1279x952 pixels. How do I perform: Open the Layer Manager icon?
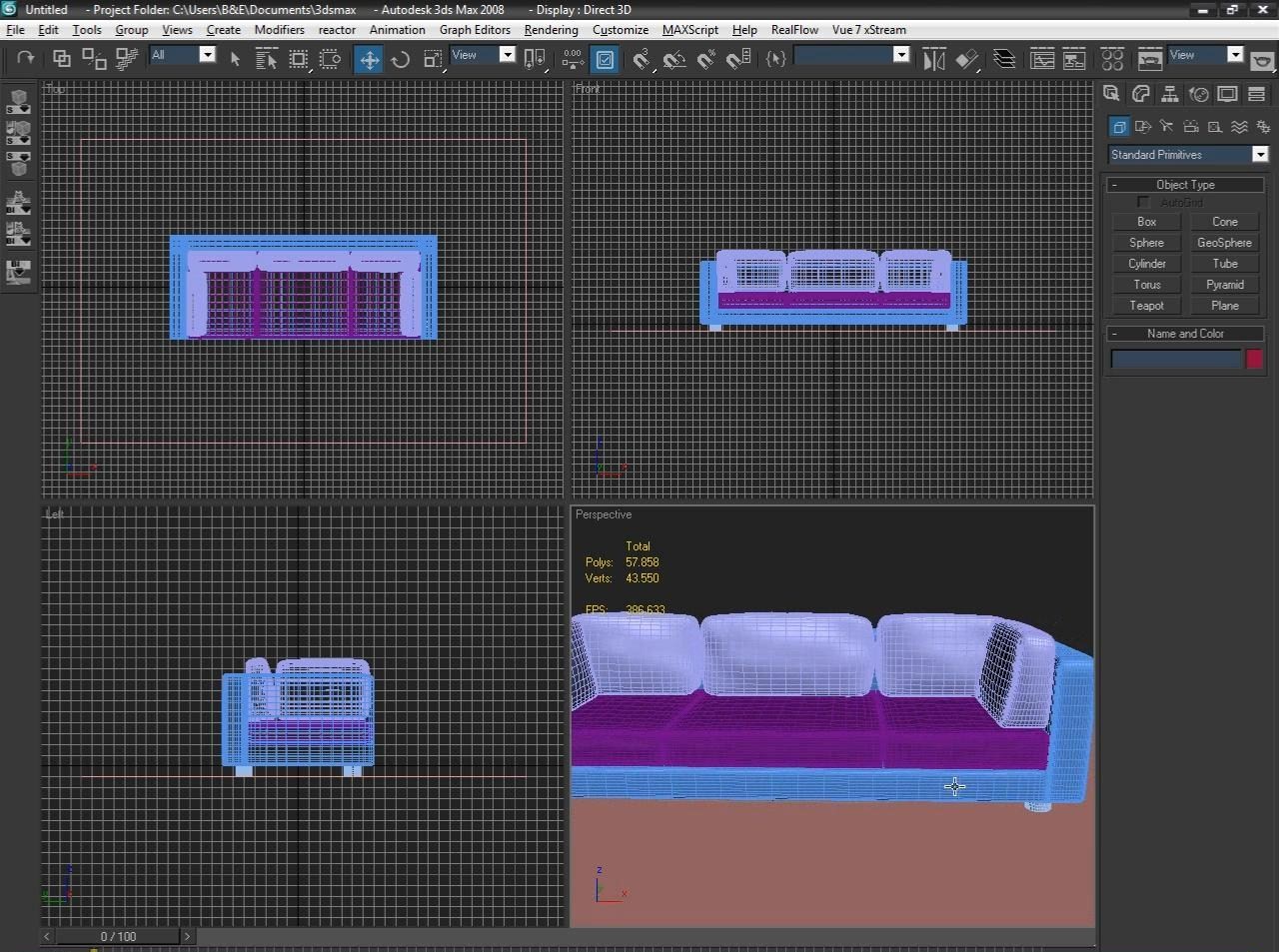coord(1005,60)
